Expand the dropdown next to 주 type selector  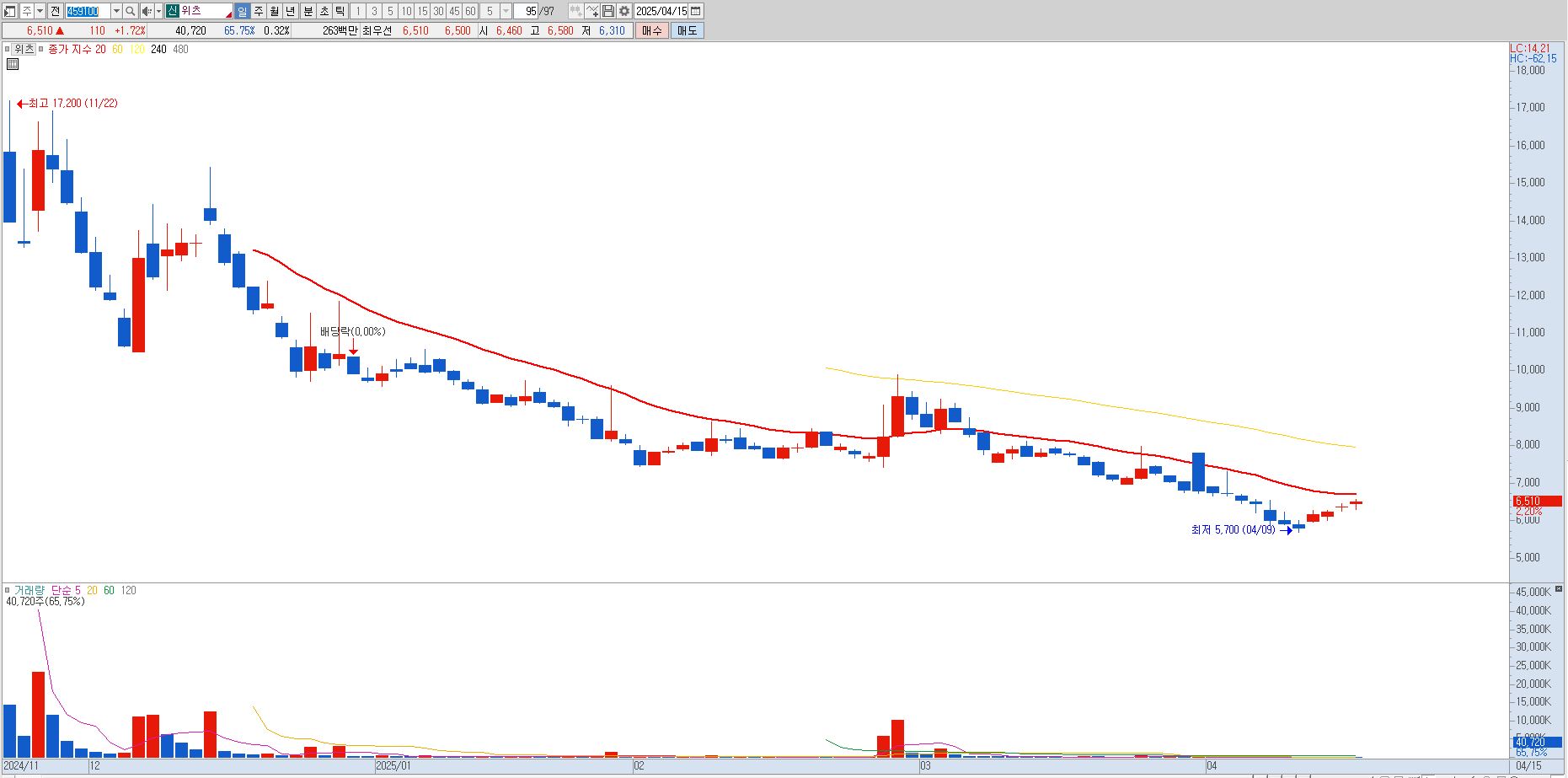coord(40,11)
